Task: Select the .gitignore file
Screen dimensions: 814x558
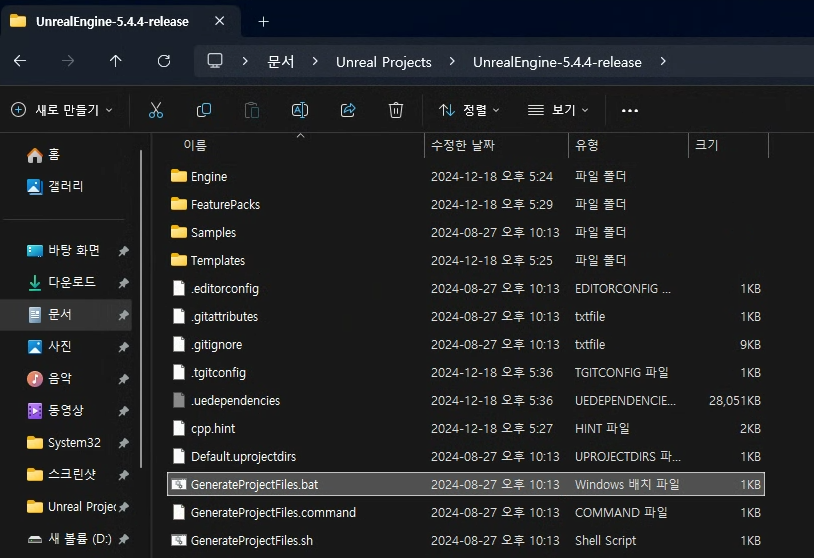Action: tap(466, 345)
